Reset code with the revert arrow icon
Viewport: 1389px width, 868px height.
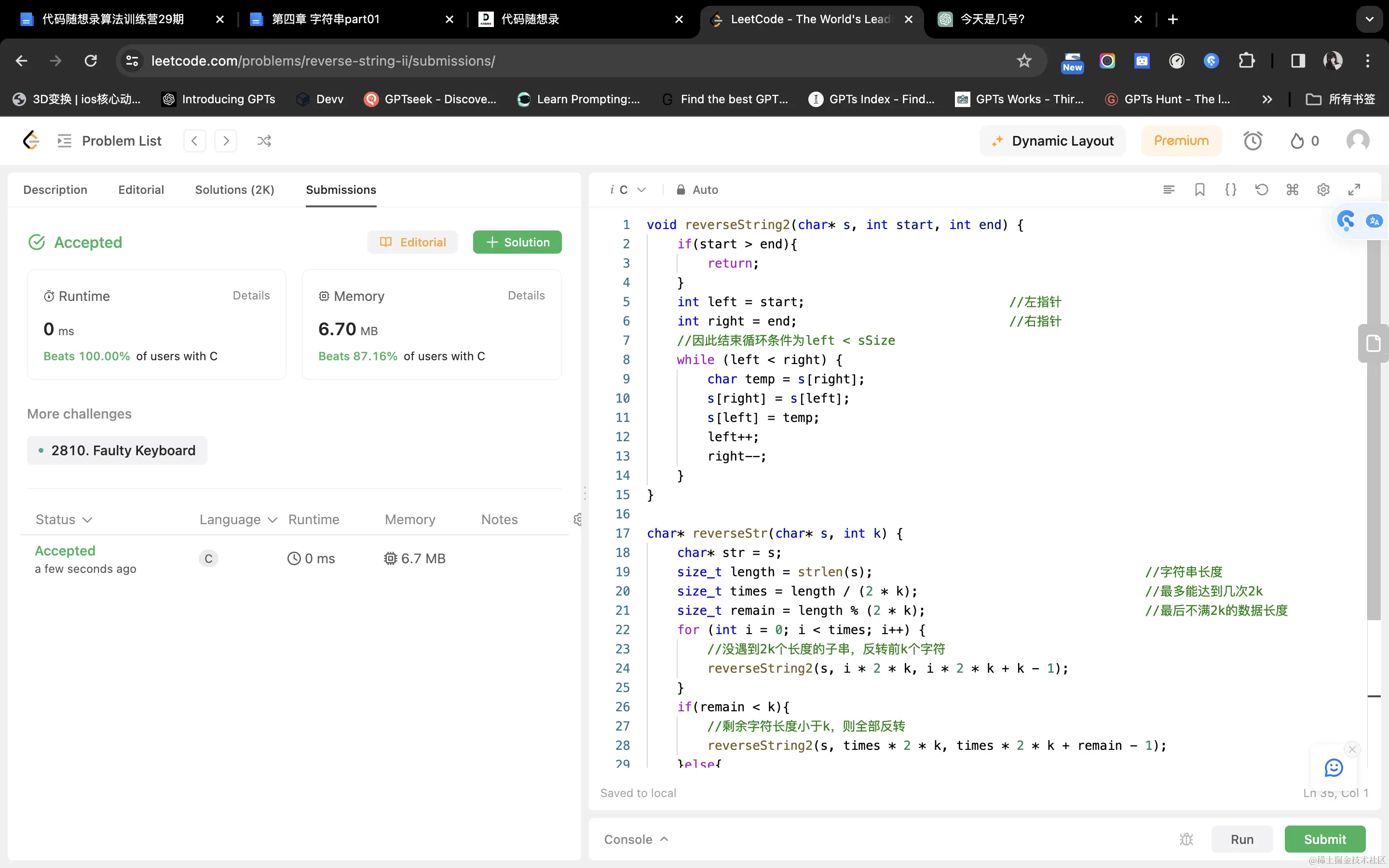[1262, 190]
